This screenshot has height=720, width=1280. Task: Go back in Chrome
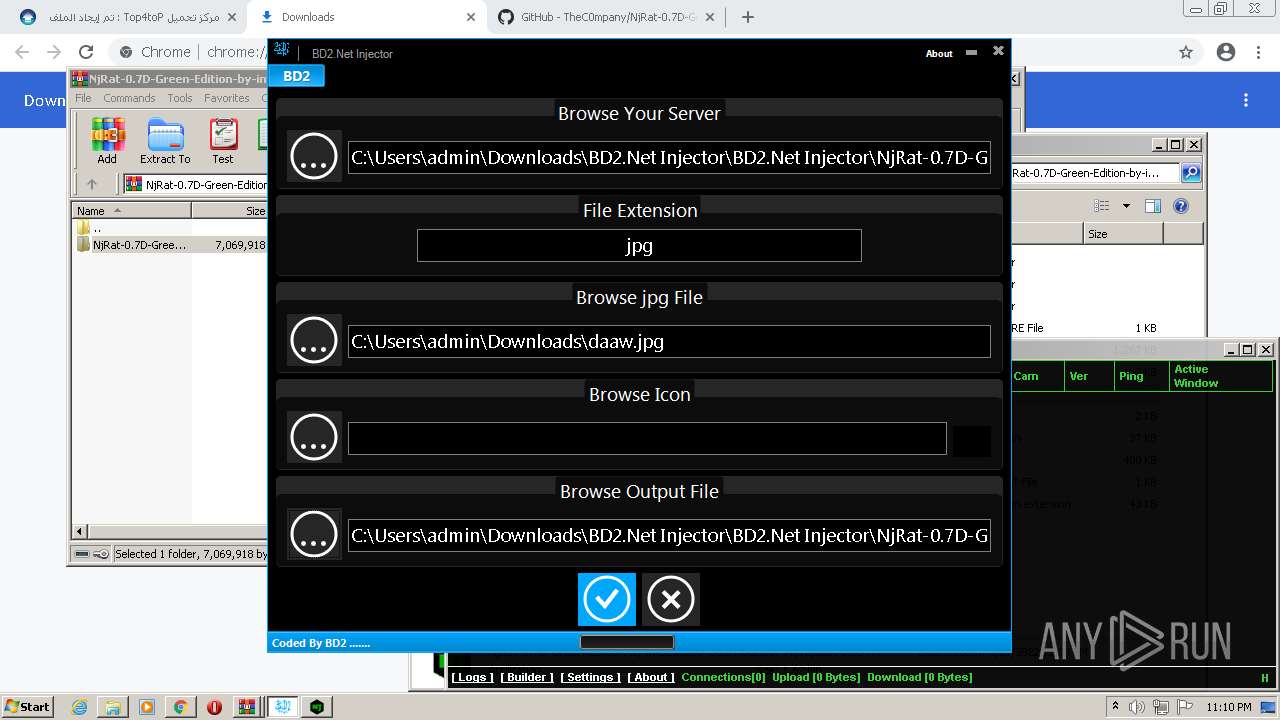(22, 52)
